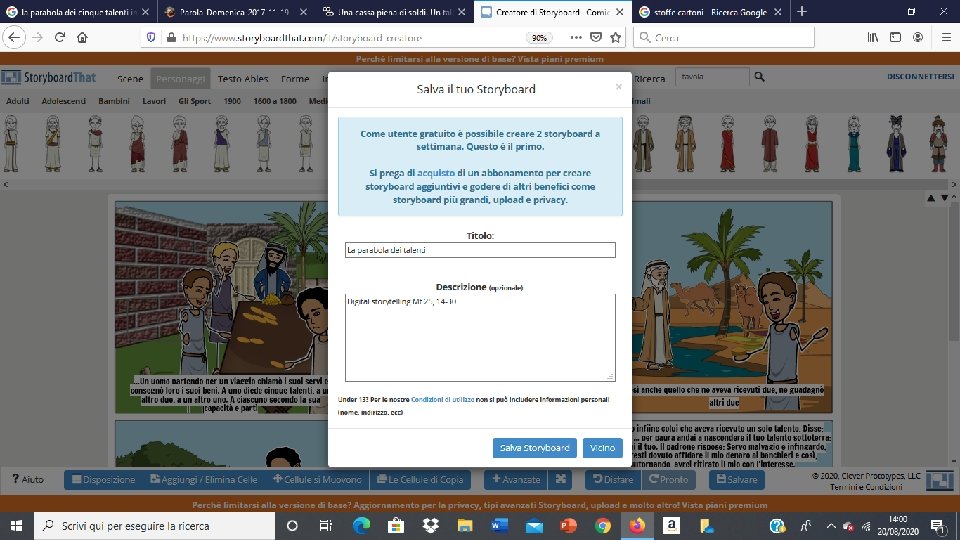
Task: Reload the page
Action: click(x=59, y=37)
